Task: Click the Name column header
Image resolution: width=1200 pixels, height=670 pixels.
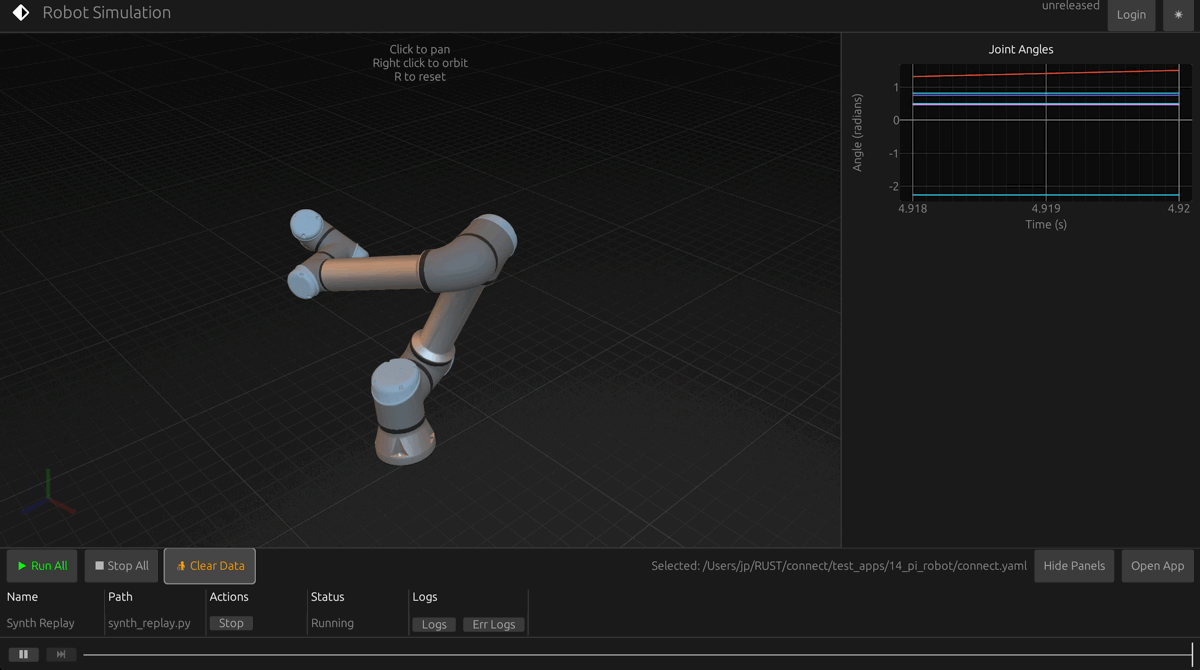Action: (22, 597)
